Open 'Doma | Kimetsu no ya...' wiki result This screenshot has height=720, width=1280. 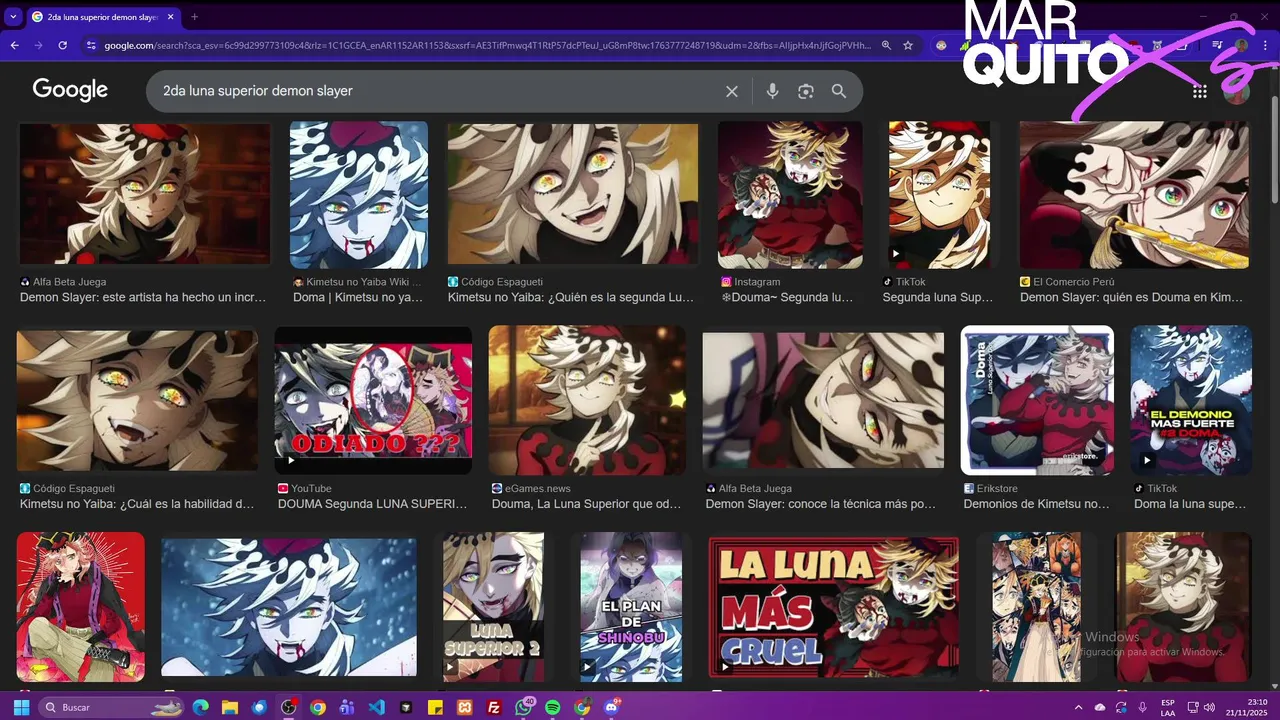357,297
